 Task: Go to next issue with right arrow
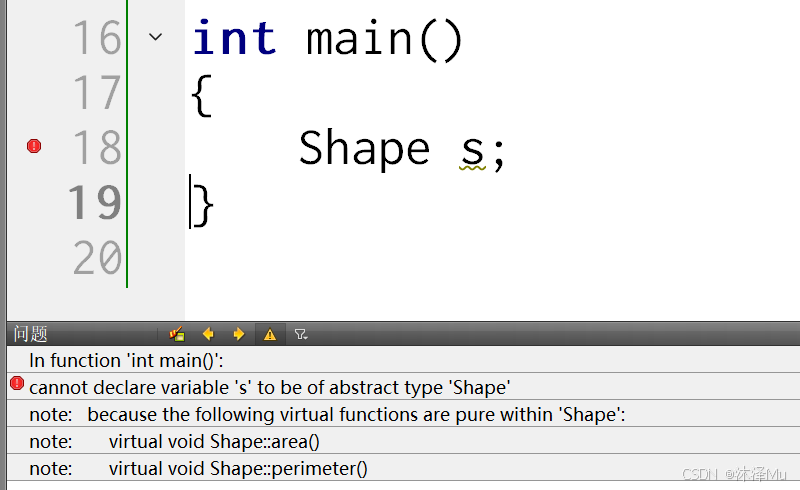tap(238, 334)
